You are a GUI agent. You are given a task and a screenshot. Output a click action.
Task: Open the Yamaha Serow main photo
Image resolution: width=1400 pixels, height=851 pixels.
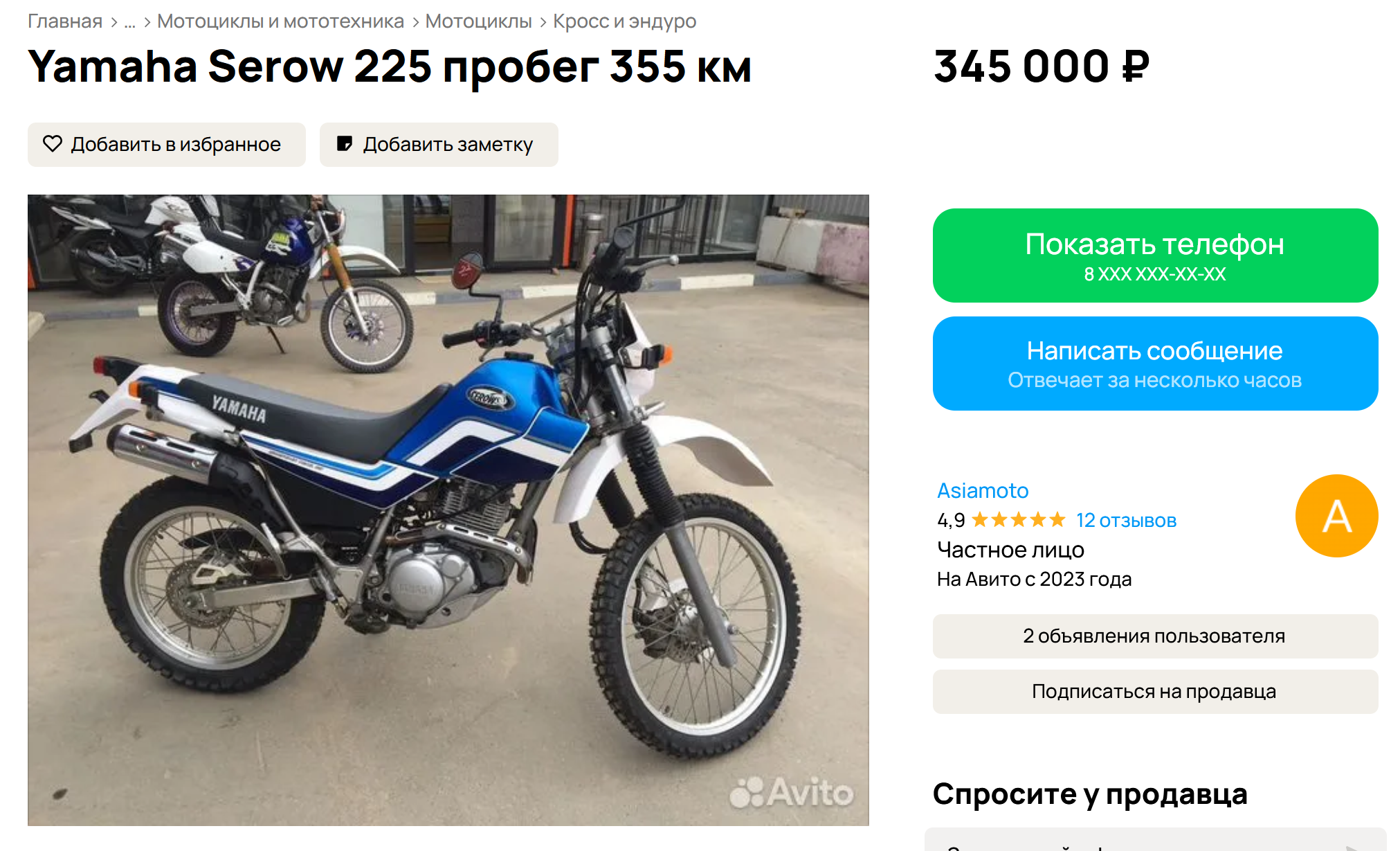pos(448,510)
